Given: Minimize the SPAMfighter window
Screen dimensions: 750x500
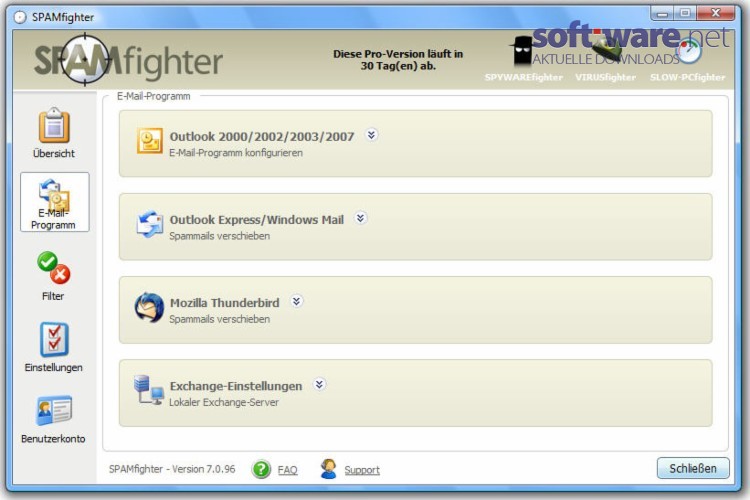Looking at the screenshot, I should pos(662,13).
